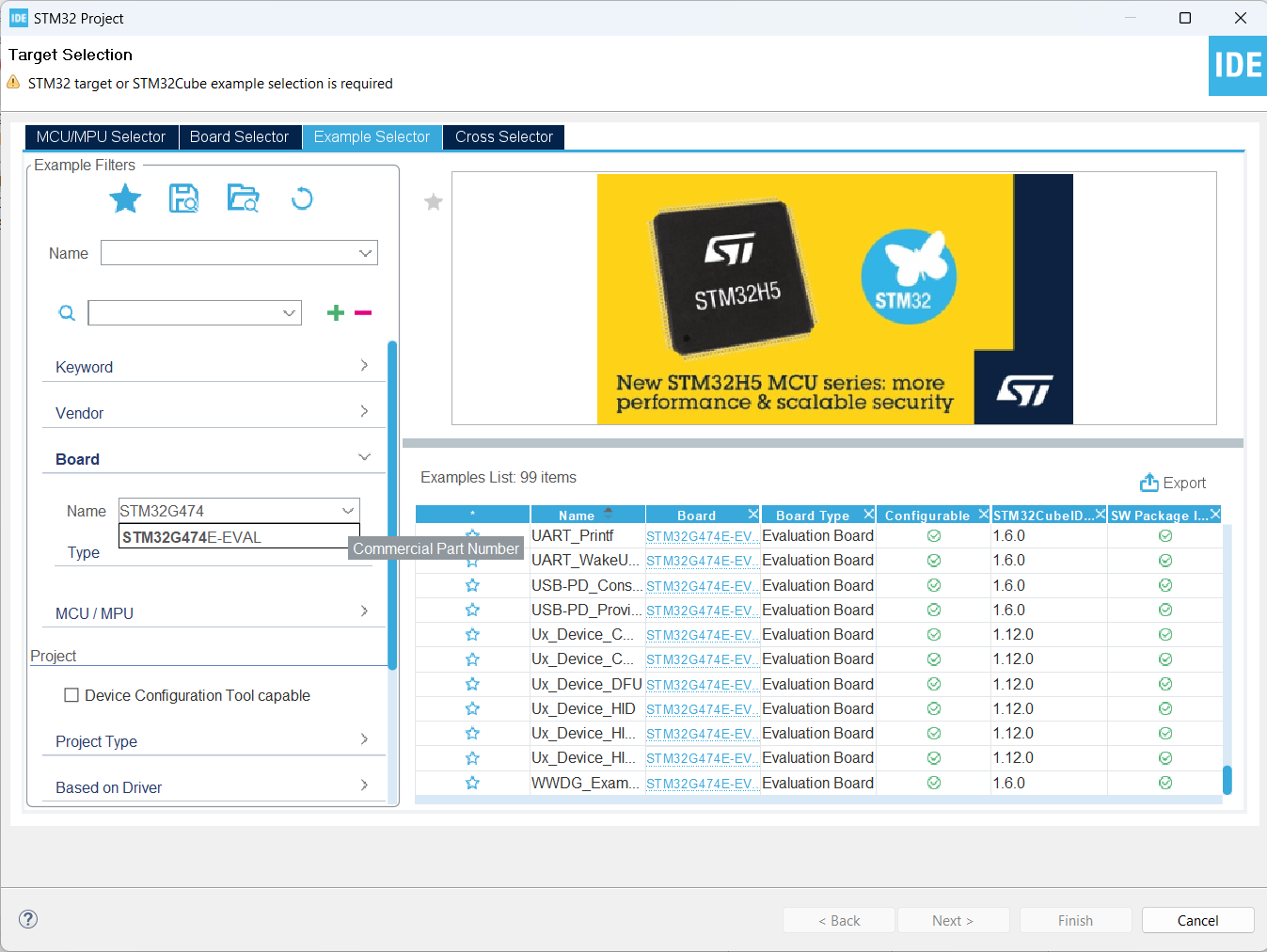Remove a search criterion with the red minus icon
Image resolution: width=1267 pixels, height=952 pixels.
point(363,312)
